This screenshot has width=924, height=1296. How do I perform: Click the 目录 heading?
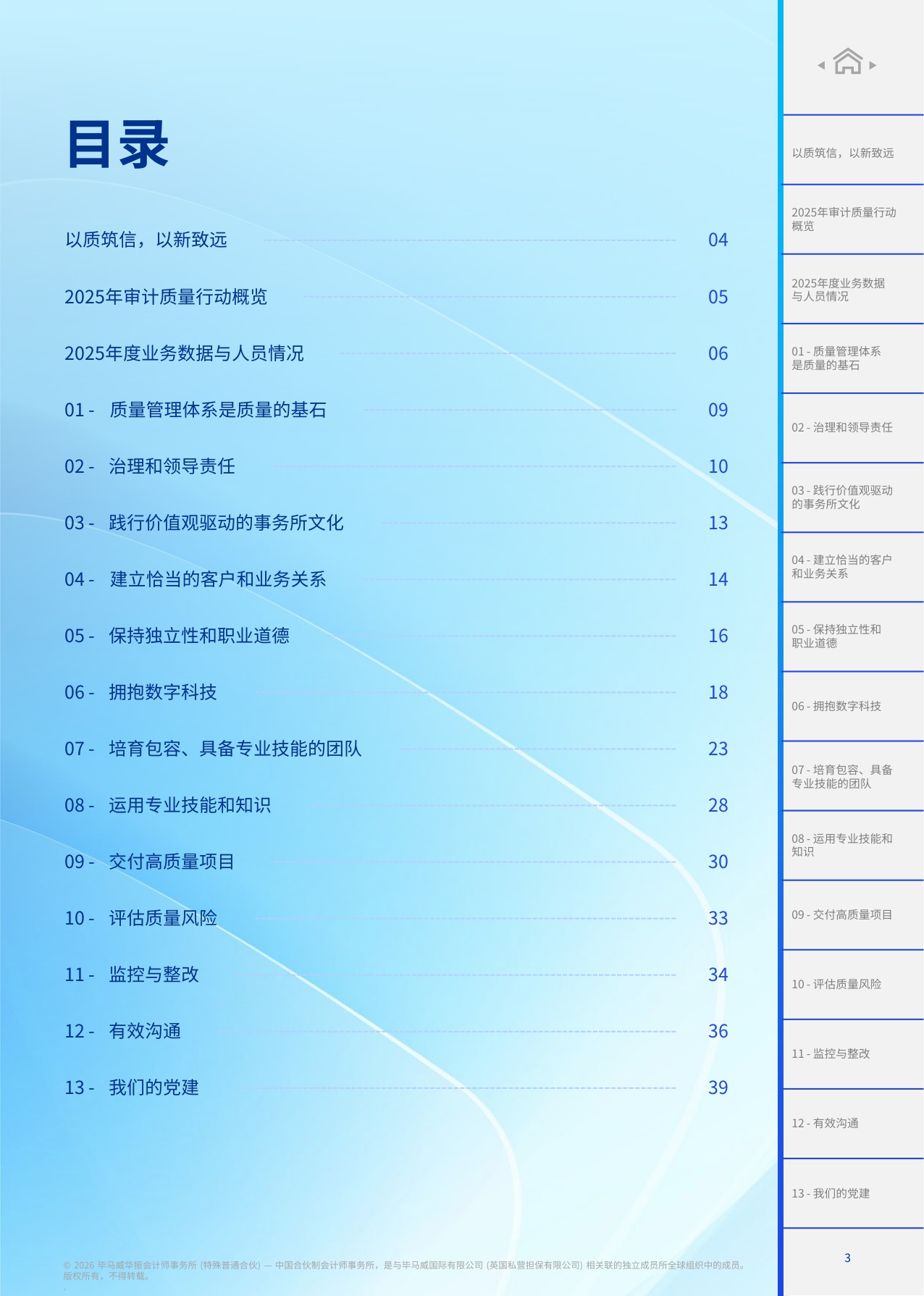(x=117, y=145)
